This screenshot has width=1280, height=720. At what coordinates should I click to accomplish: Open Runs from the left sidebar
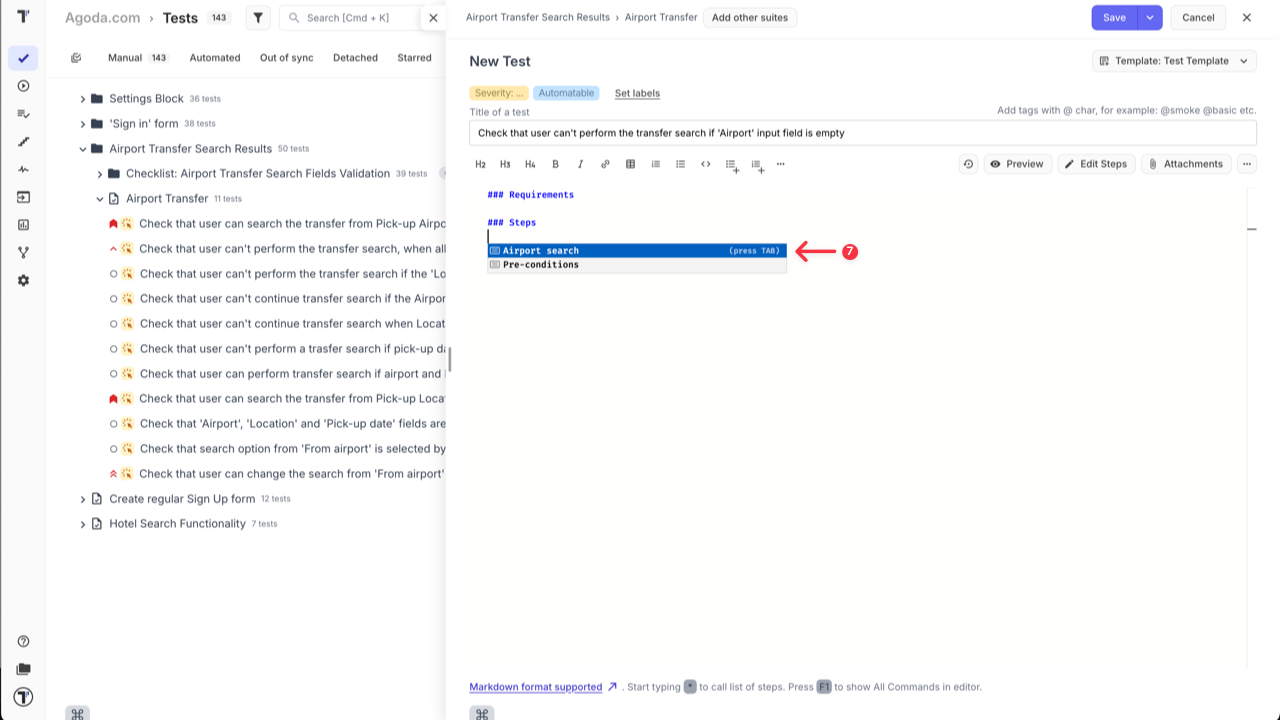click(23, 86)
